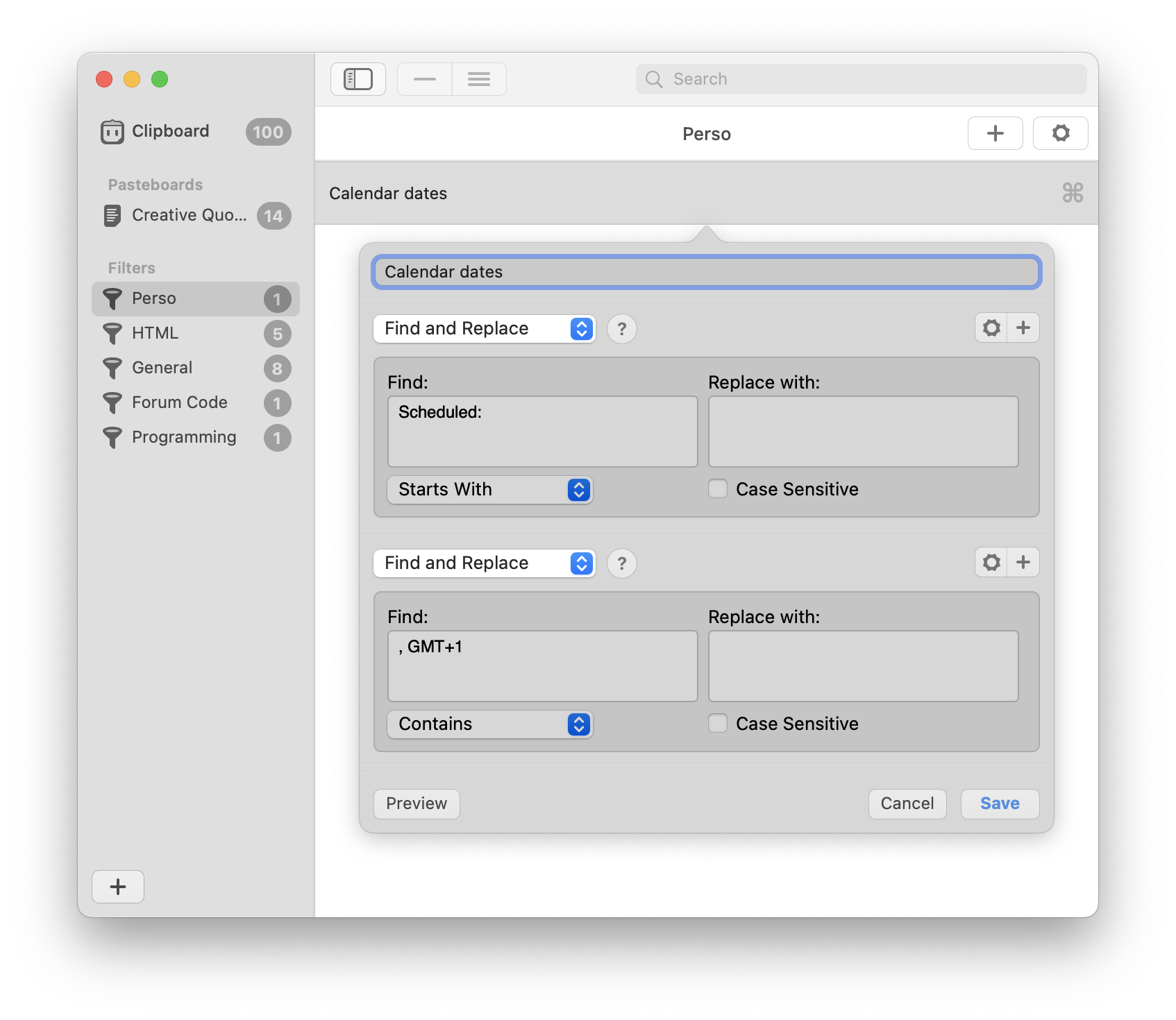This screenshot has height=1020, width=1176.
Task: Open help for first Find and Replace
Action: point(621,329)
